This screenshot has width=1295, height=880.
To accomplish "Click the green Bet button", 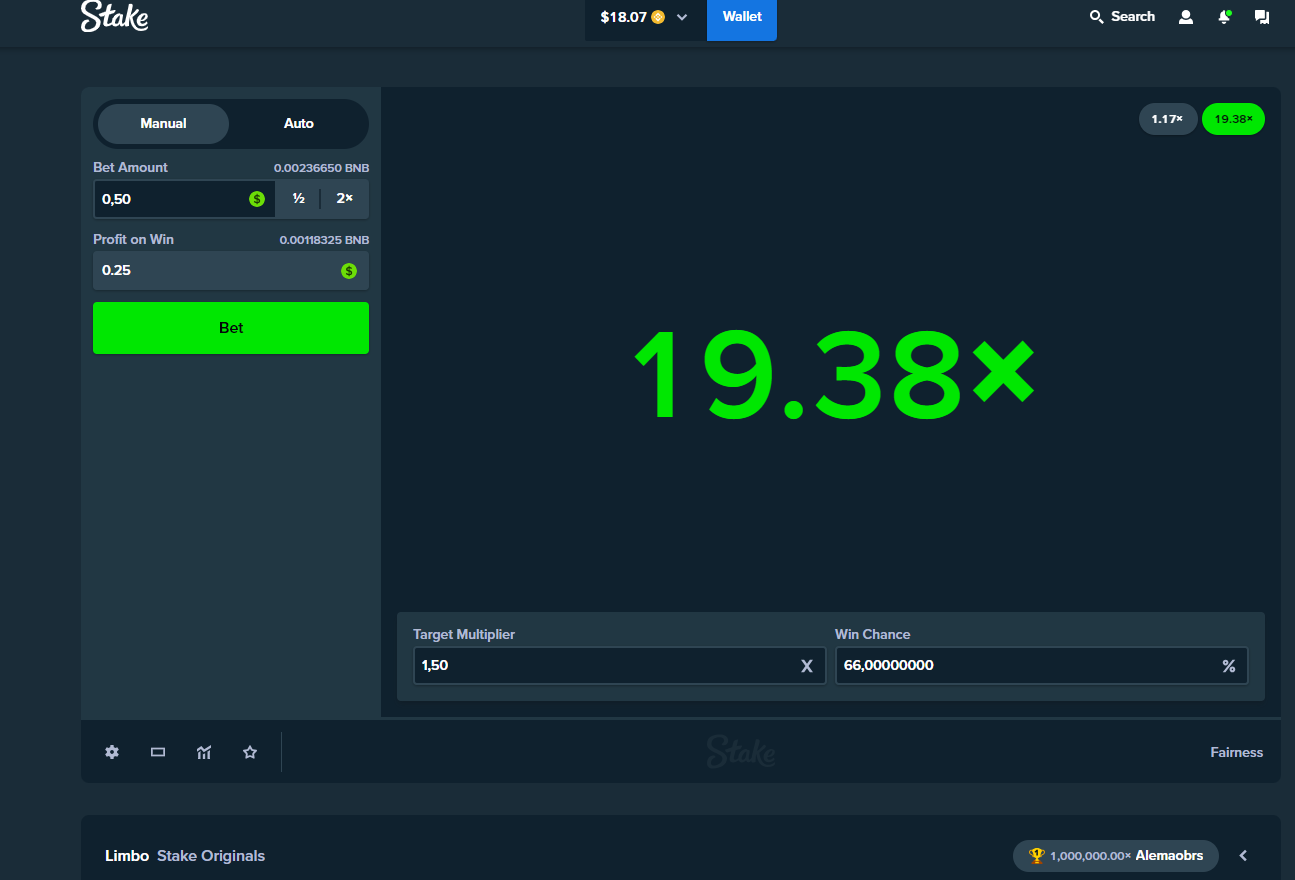I will (231, 328).
